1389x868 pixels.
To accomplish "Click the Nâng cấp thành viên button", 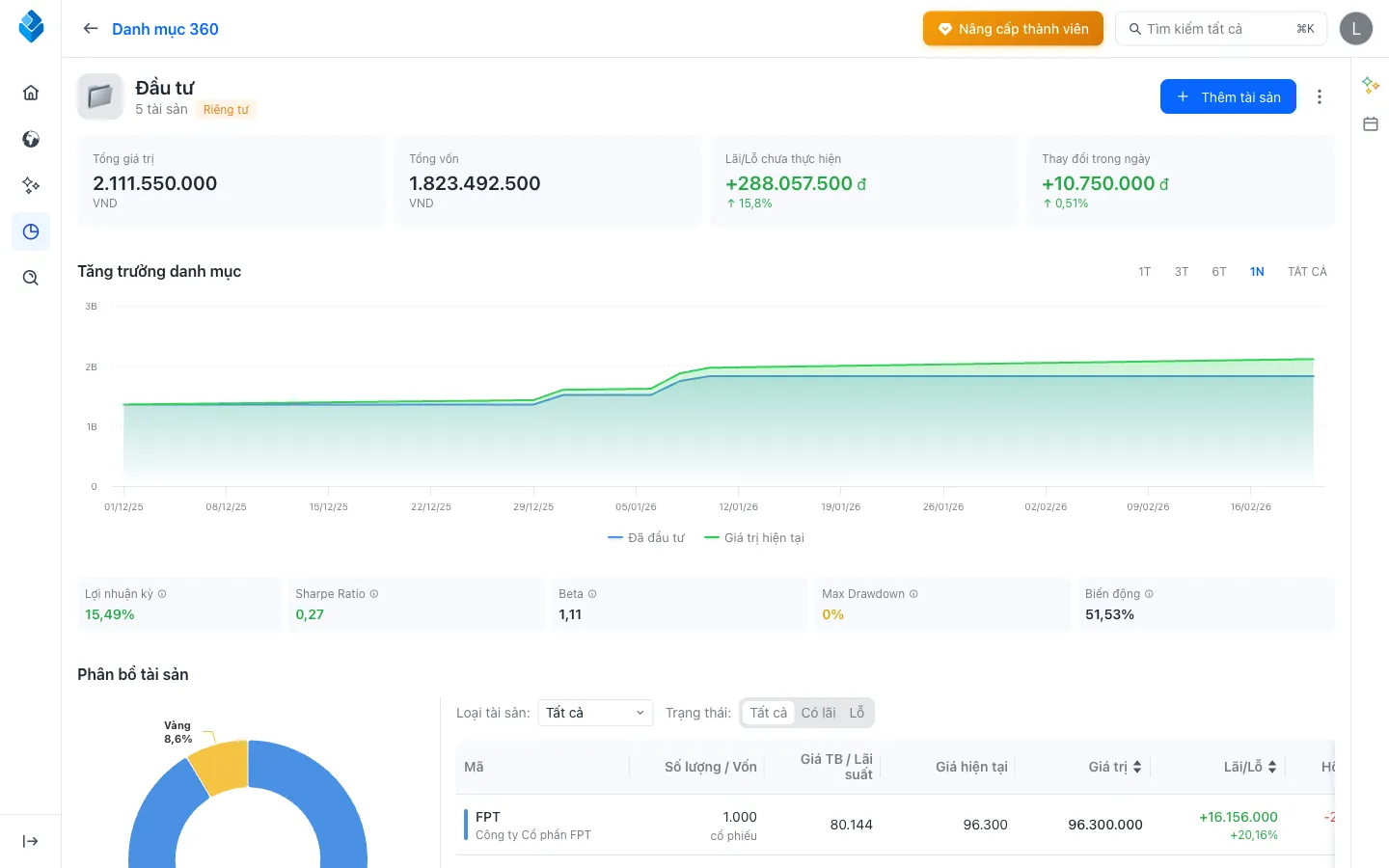I will tap(1013, 28).
